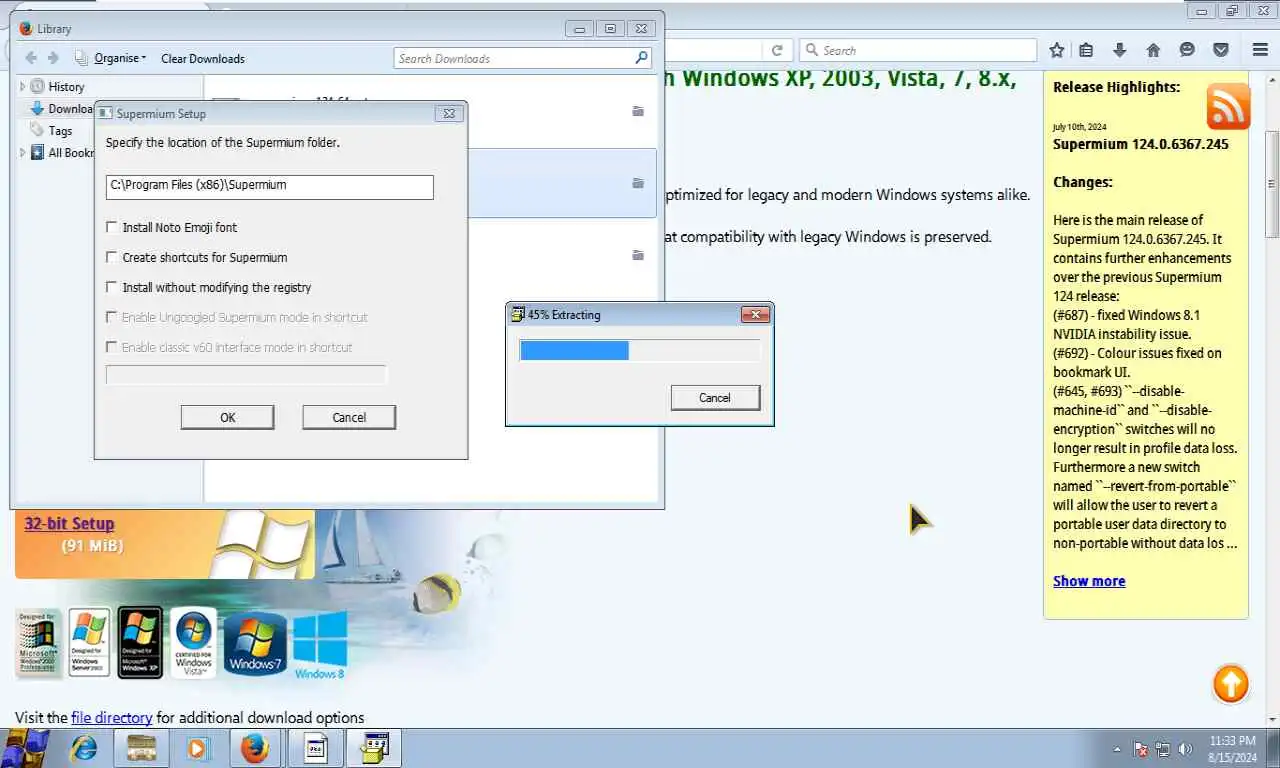
Task: Click Cancel in Supermium Setup dialog
Action: click(349, 417)
